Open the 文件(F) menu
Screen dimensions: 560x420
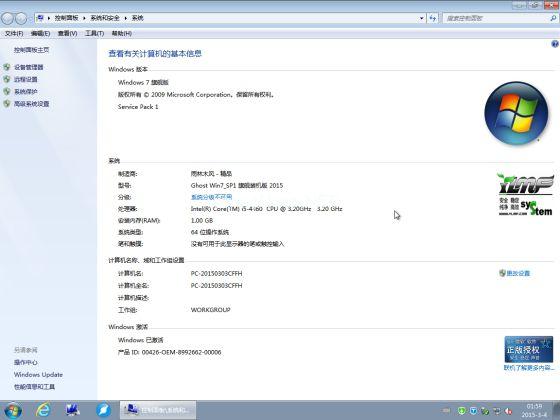pos(14,33)
